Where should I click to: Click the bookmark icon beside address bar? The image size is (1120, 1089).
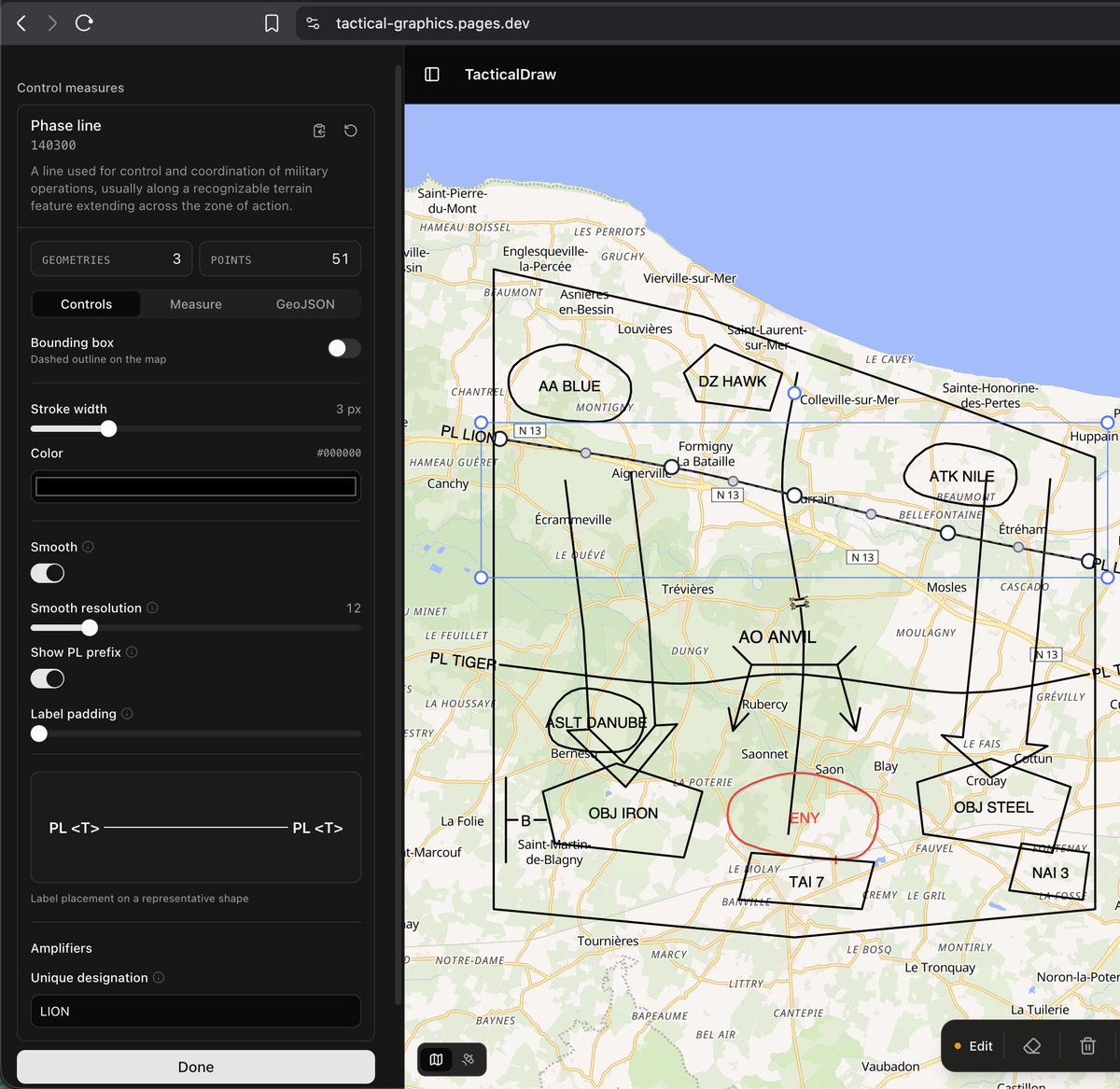tap(272, 23)
